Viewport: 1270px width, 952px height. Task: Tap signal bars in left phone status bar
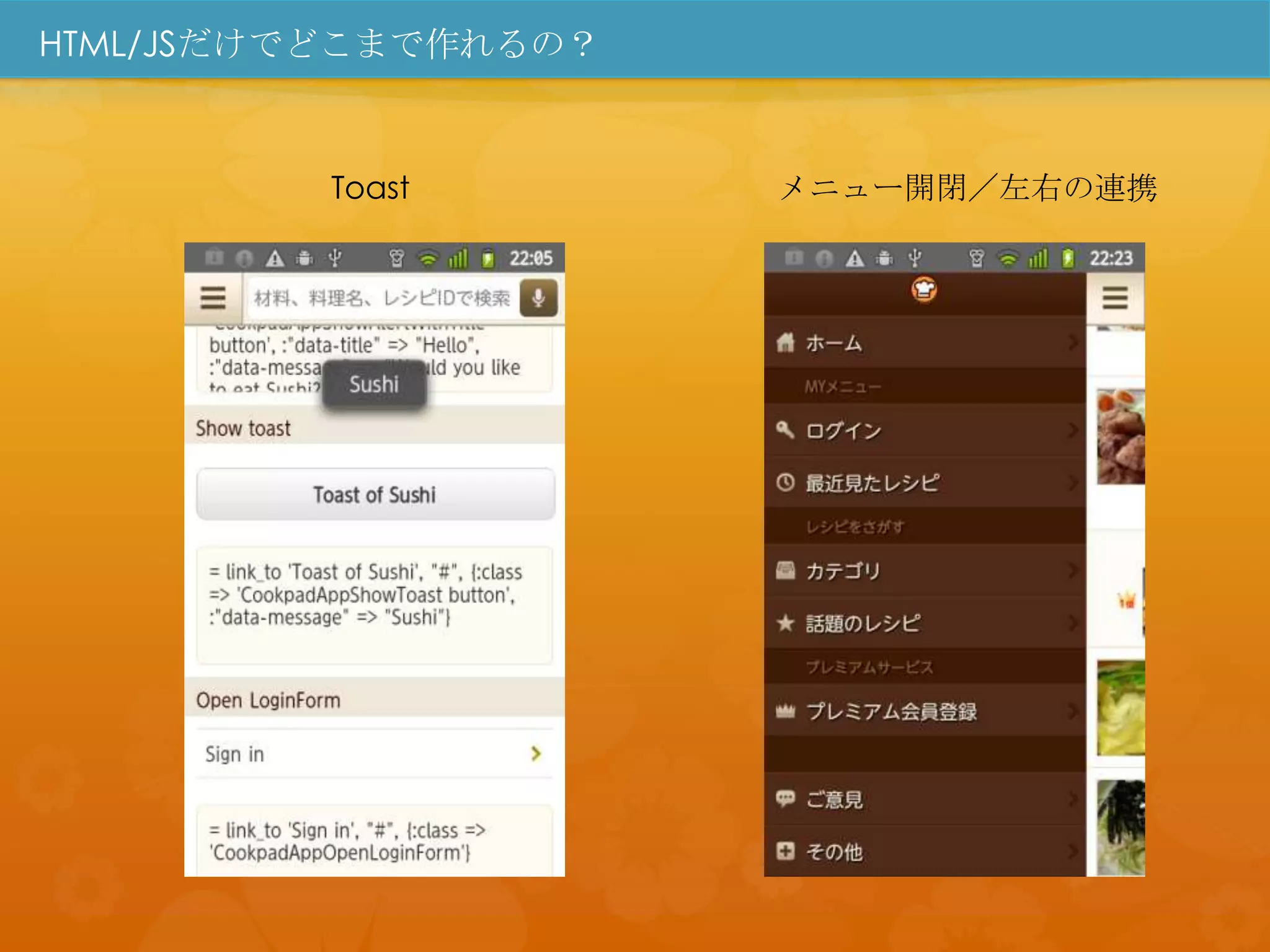point(458,258)
